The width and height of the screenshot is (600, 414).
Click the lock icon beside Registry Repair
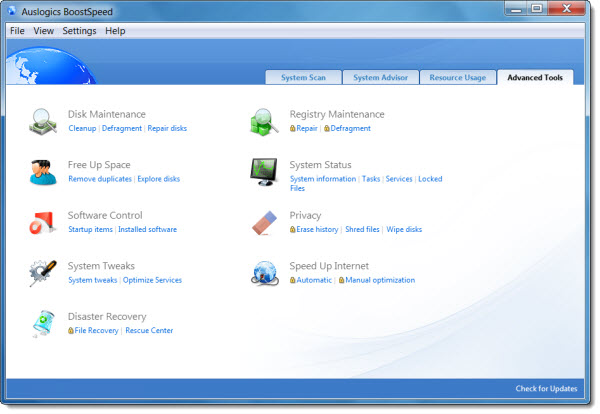pyautogui.click(x=293, y=129)
